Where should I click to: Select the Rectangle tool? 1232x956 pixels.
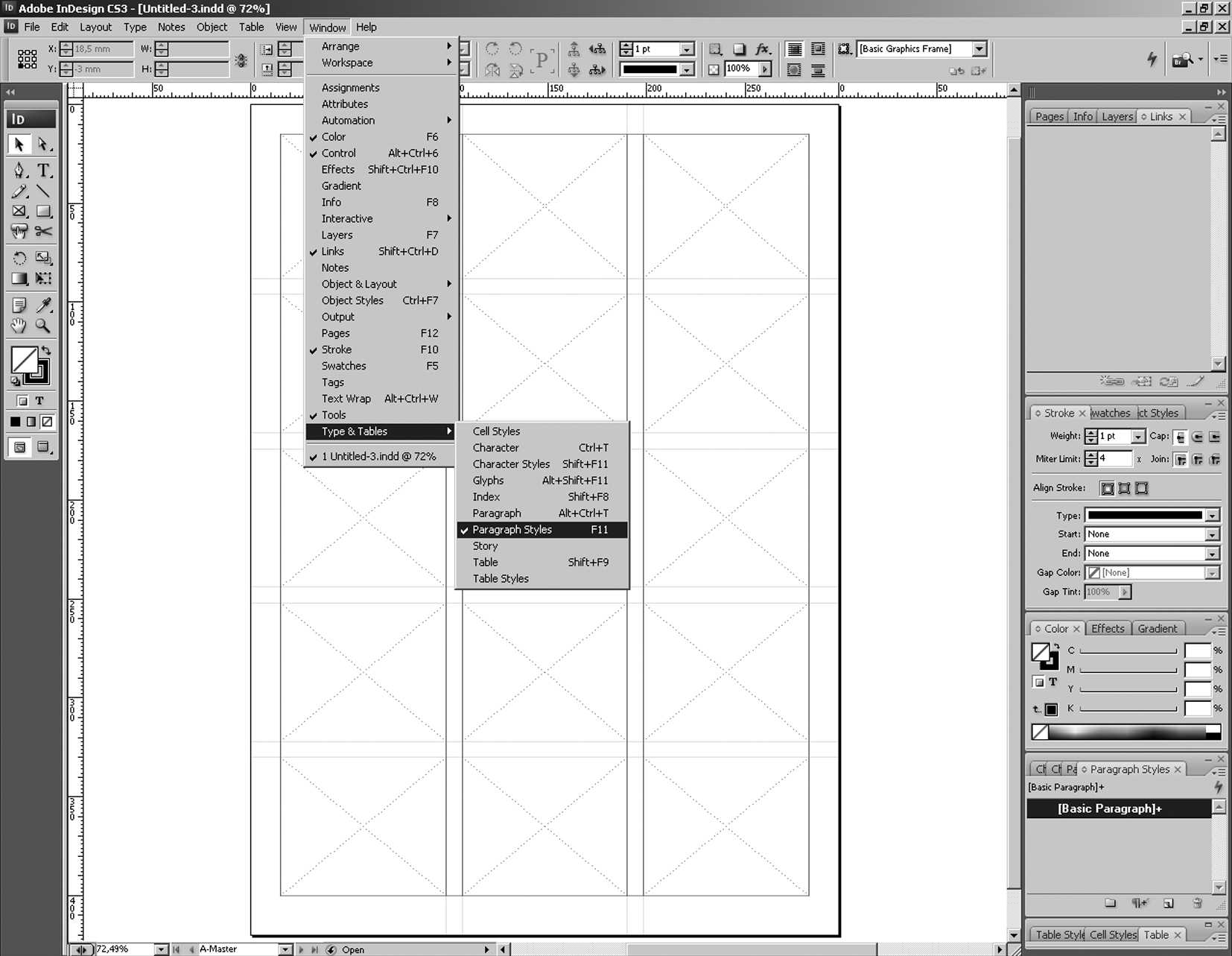(43, 212)
